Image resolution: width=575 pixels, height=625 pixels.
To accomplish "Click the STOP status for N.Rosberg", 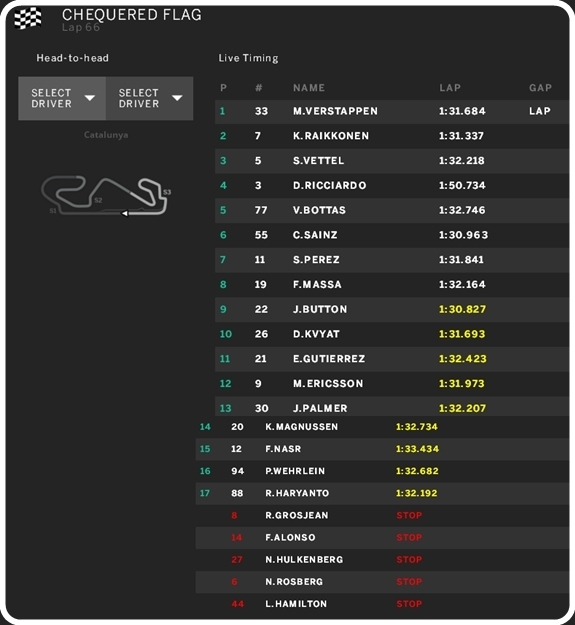I will point(409,582).
